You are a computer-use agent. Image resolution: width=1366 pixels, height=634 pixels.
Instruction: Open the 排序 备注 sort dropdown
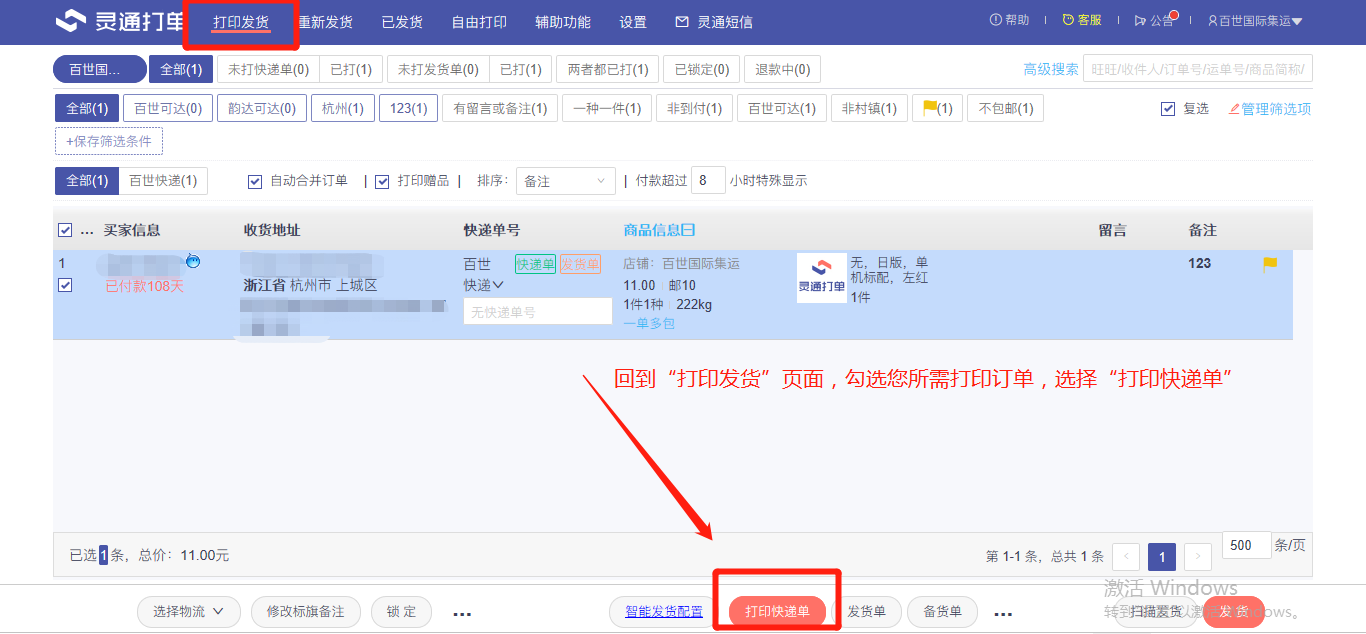pos(565,181)
